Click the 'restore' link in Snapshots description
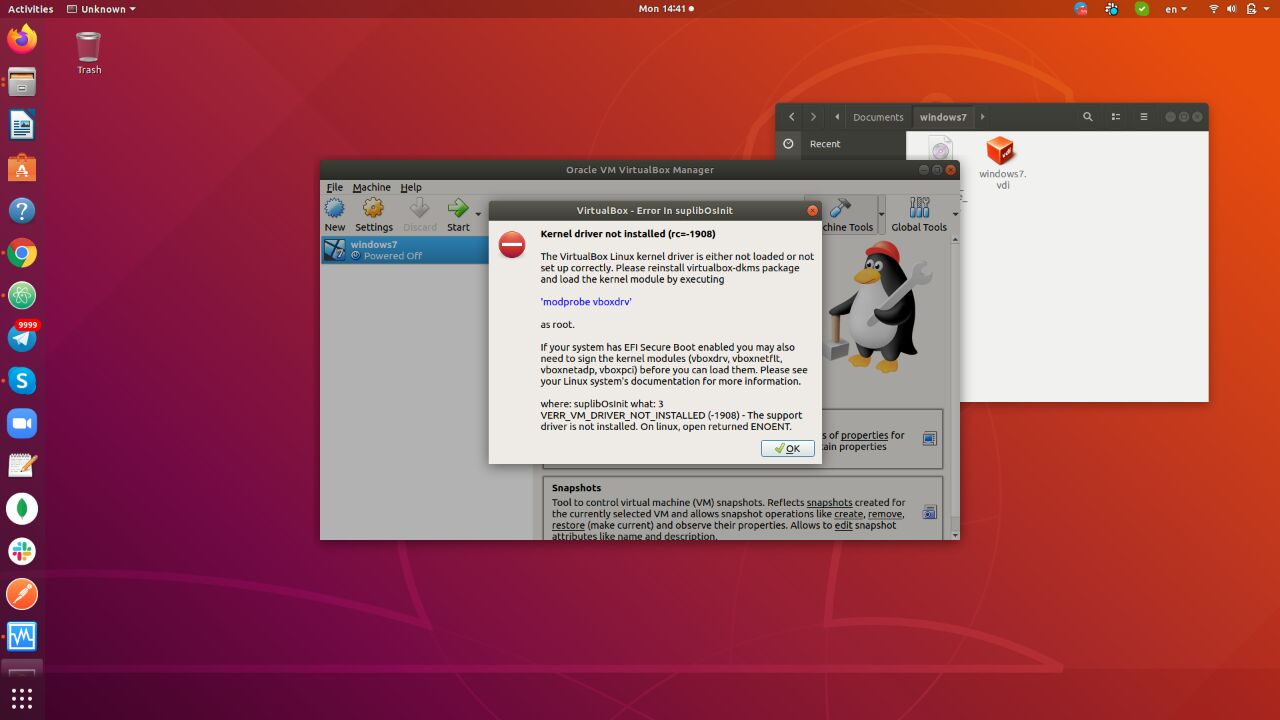 click(568, 525)
